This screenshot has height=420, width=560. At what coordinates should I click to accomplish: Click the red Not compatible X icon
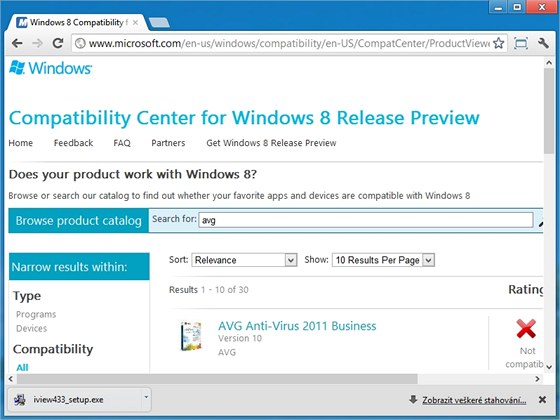[x=526, y=329]
